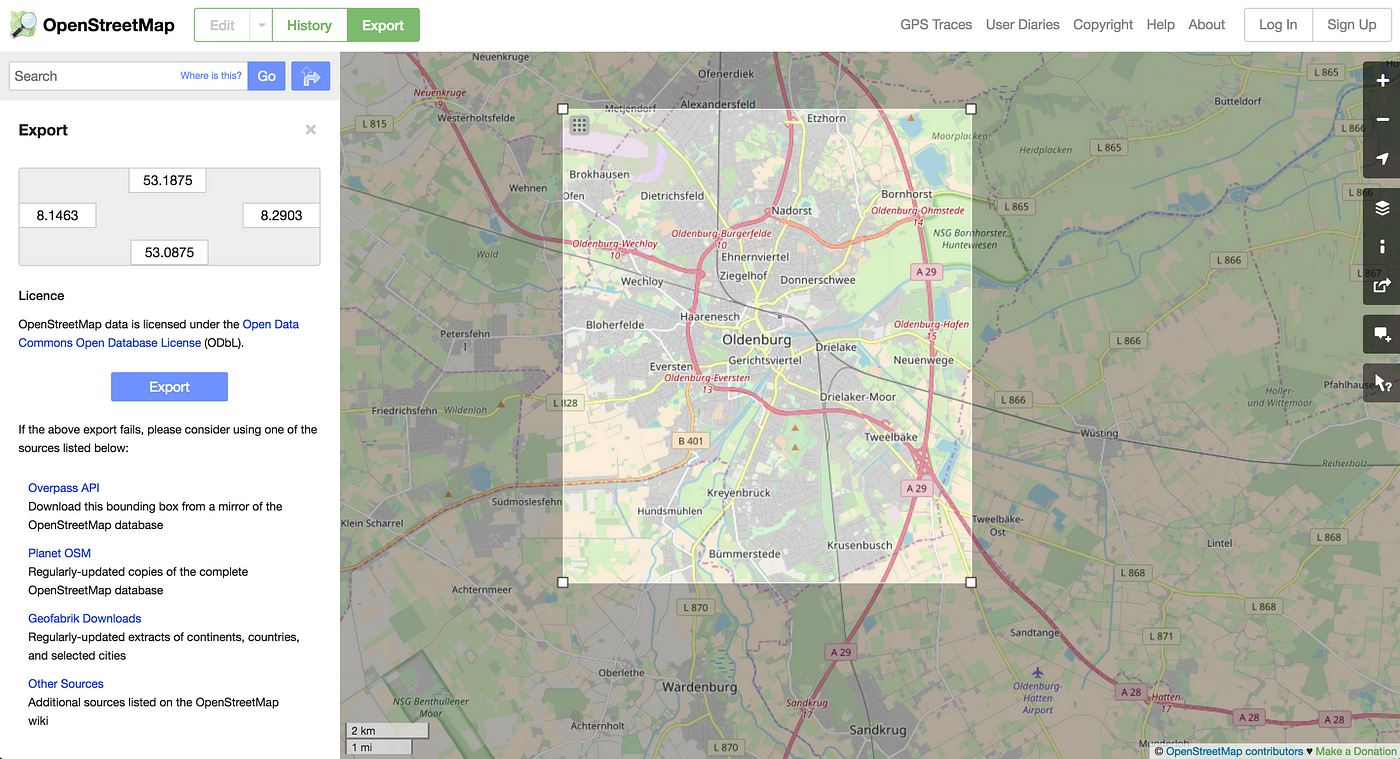
Task: Click the Wardenburg label on map
Action: click(x=700, y=687)
